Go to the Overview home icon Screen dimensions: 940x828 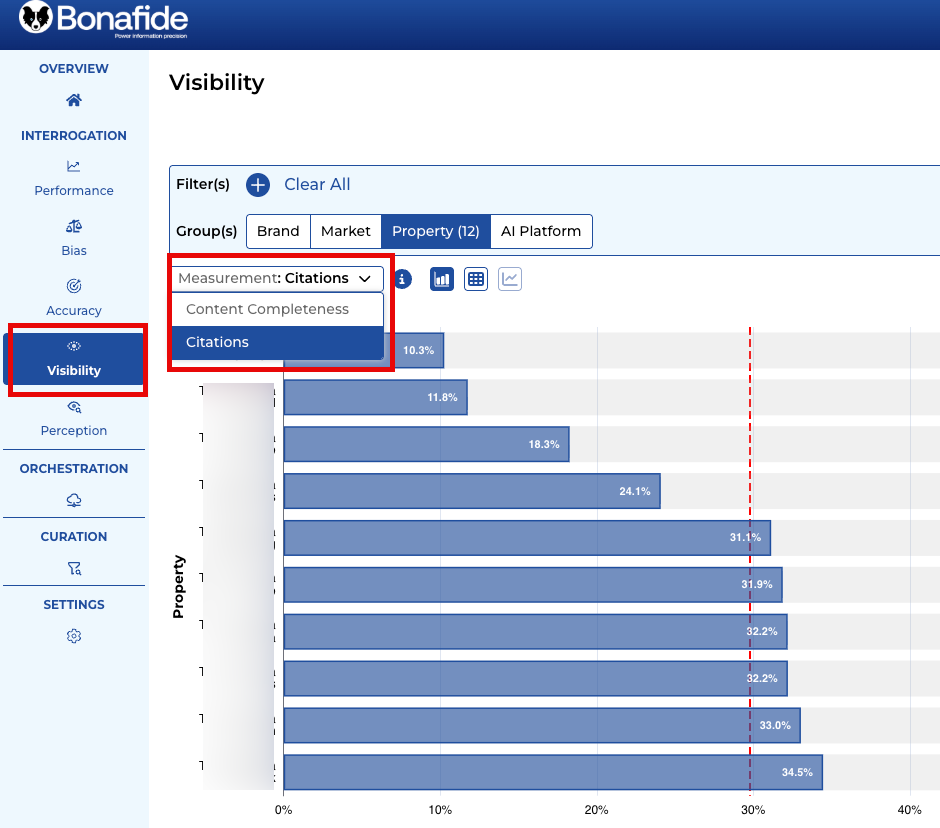[x=73, y=100]
